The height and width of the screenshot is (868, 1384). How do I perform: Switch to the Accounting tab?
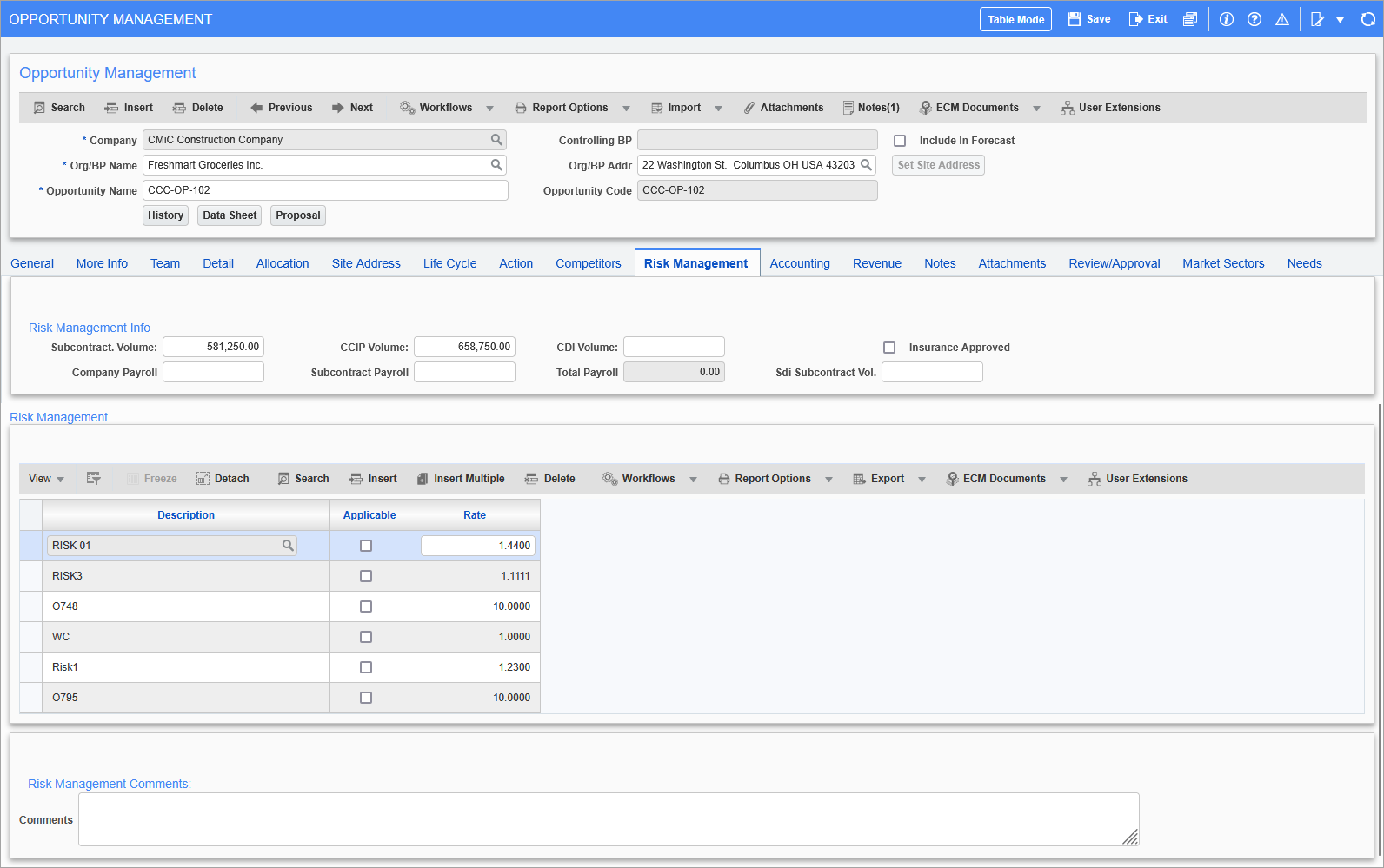point(799,263)
